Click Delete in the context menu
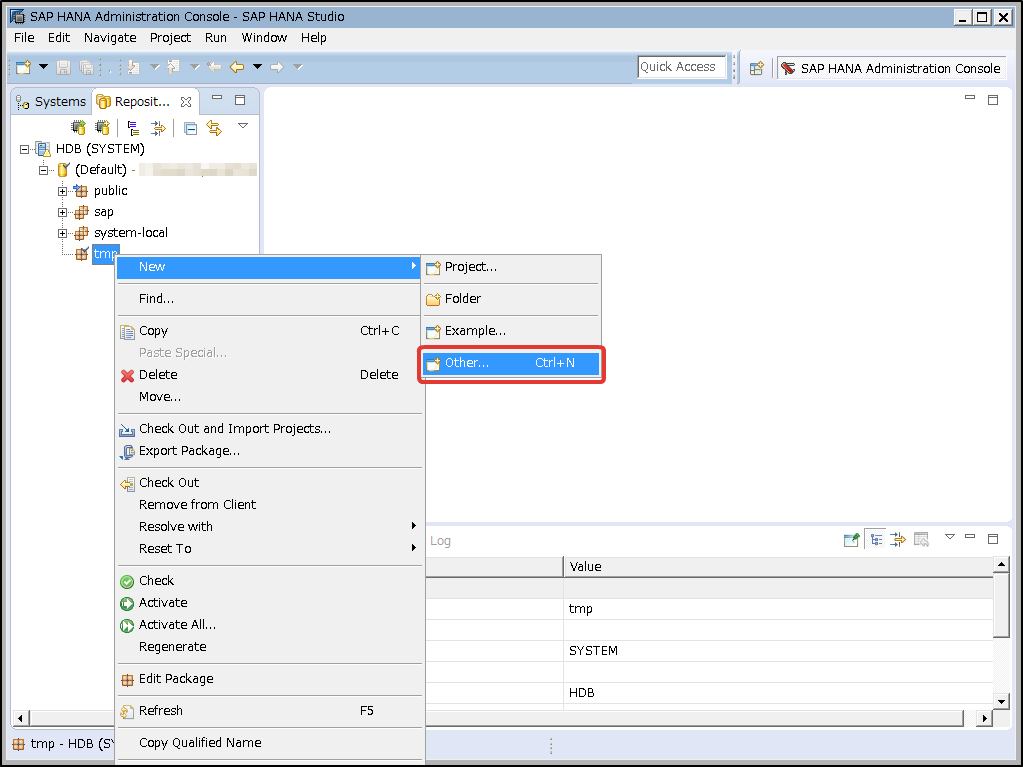The image size is (1023, 767). (269, 374)
